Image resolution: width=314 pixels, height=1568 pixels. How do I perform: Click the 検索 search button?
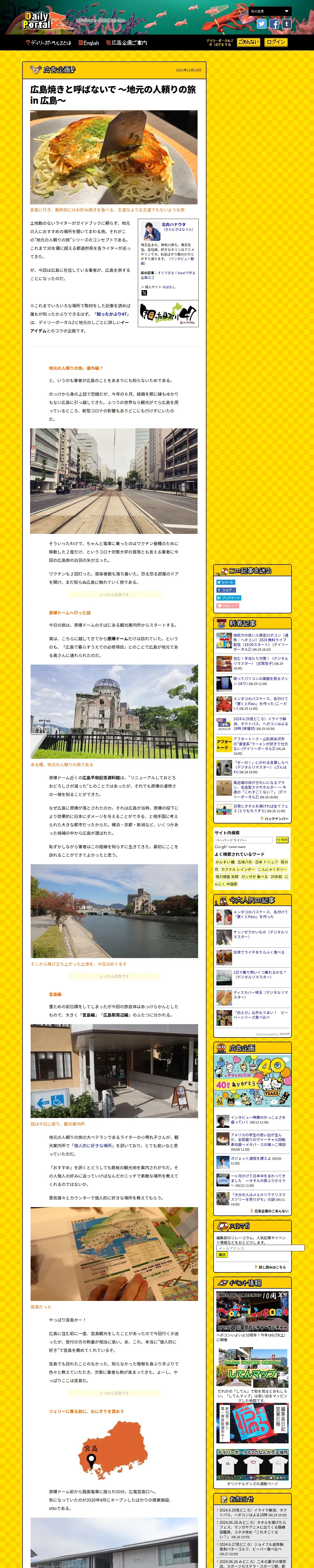tap(282, 840)
